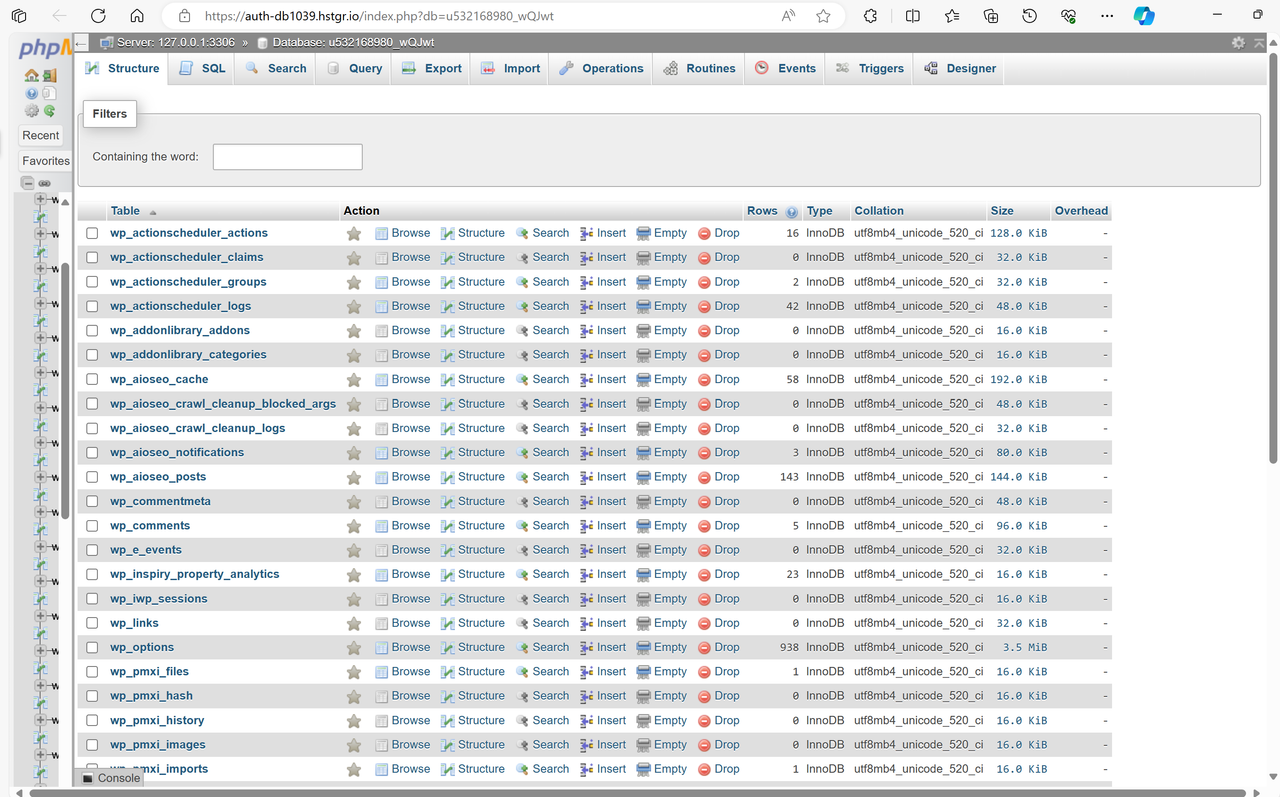The height and width of the screenshot is (797, 1280).
Task: Click the 'Containing the word' filter input field
Action: tap(287, 156)
